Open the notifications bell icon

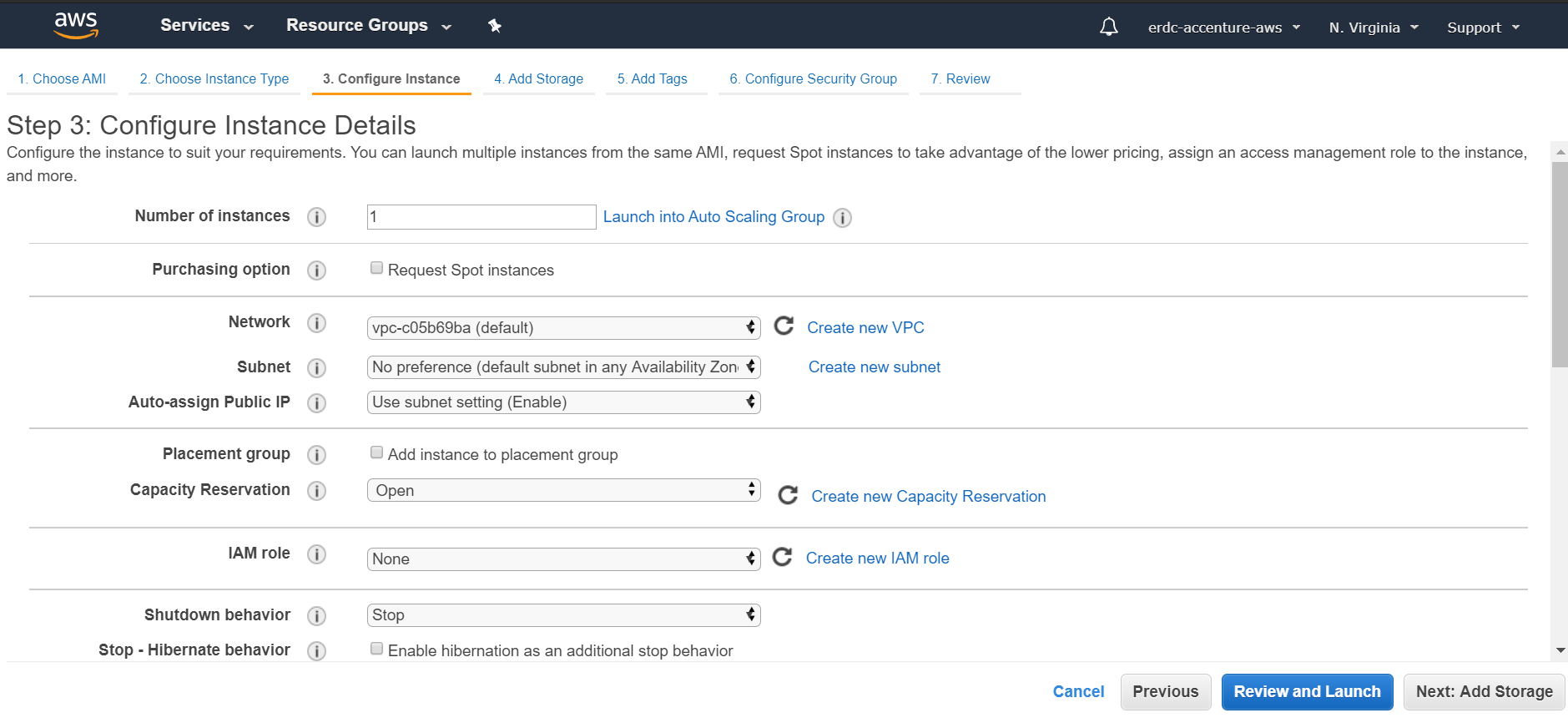tap(1108, 28)
